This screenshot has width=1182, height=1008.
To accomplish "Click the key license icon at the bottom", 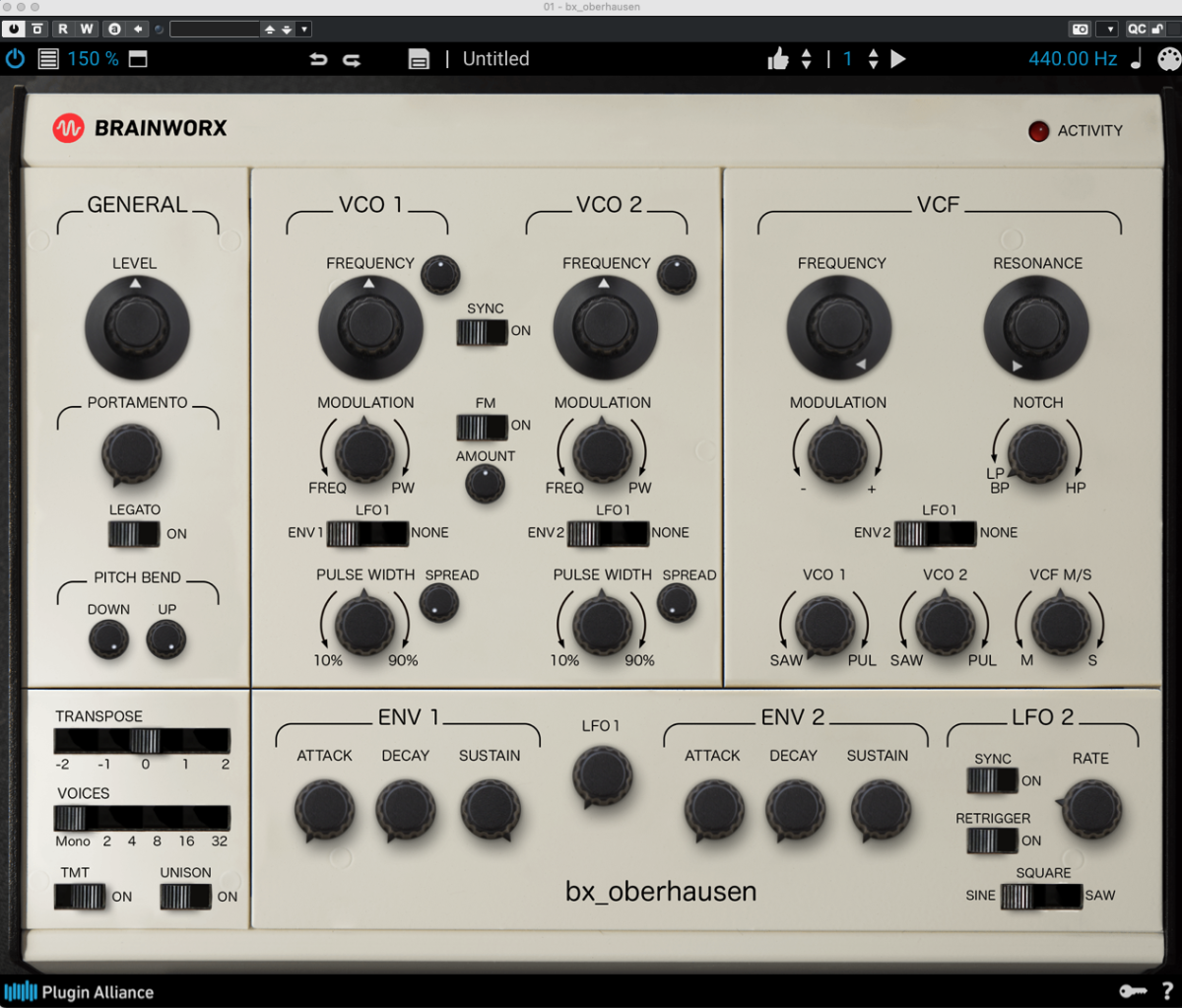I will (x=1132, y=991).
